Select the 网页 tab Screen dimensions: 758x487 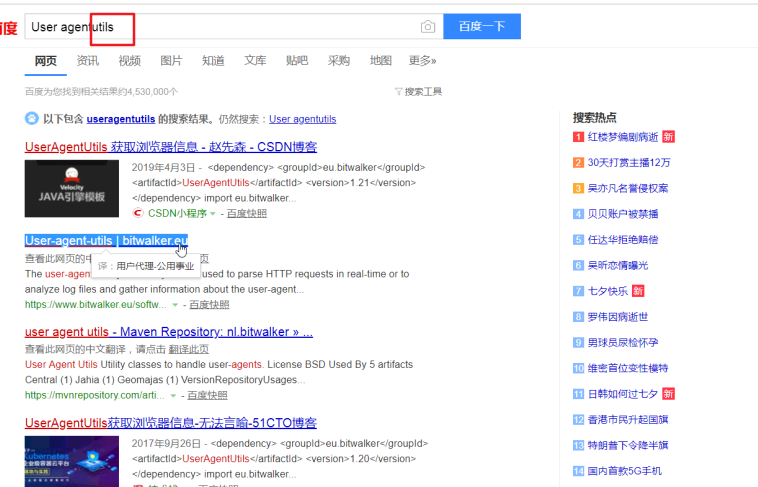click(45, 60)
